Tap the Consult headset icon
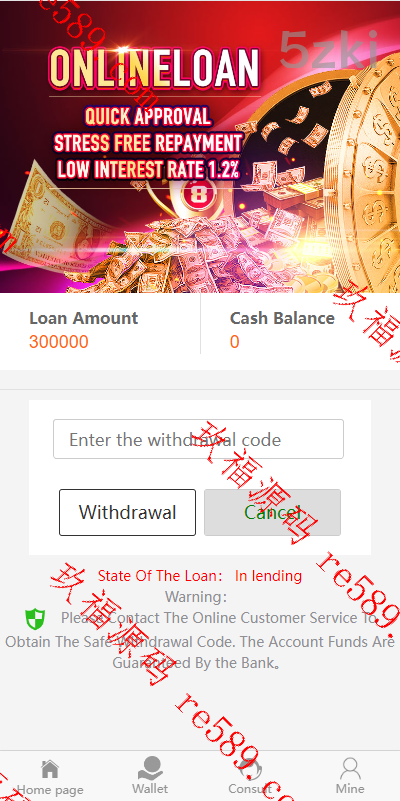 250,768
